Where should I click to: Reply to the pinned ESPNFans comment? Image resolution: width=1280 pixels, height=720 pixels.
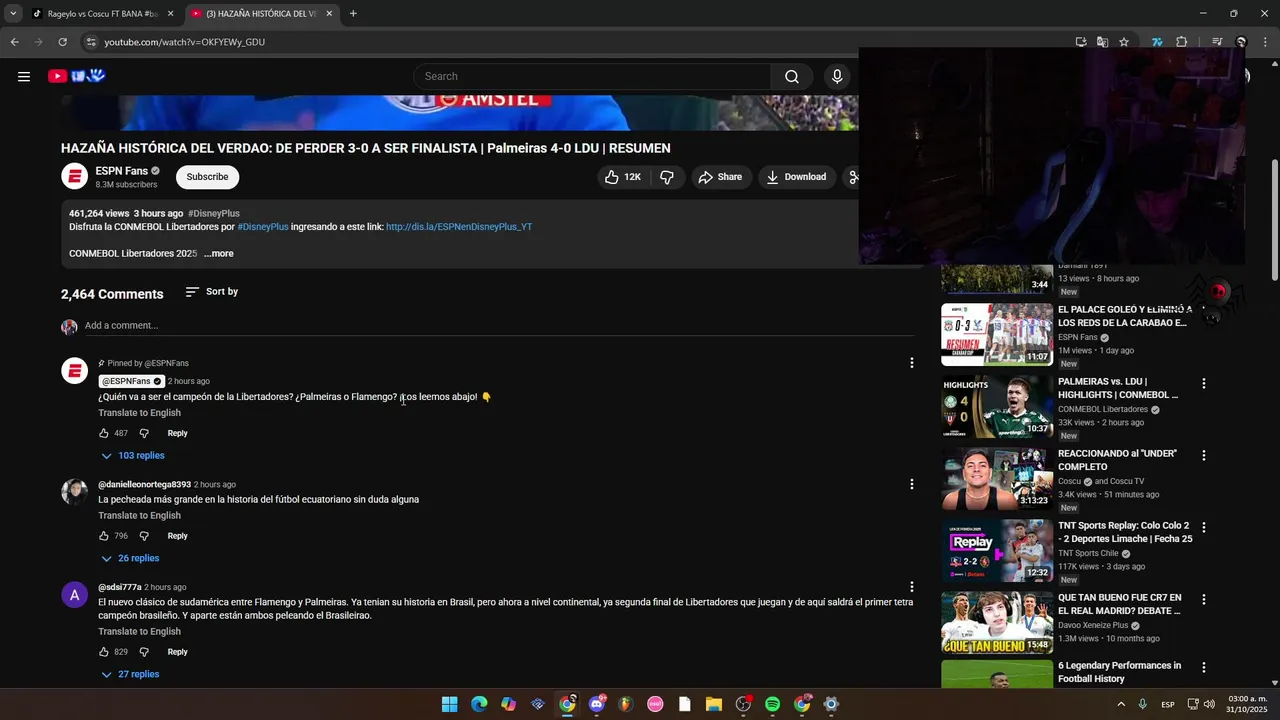pyautogui.click(x=177, y=433)
